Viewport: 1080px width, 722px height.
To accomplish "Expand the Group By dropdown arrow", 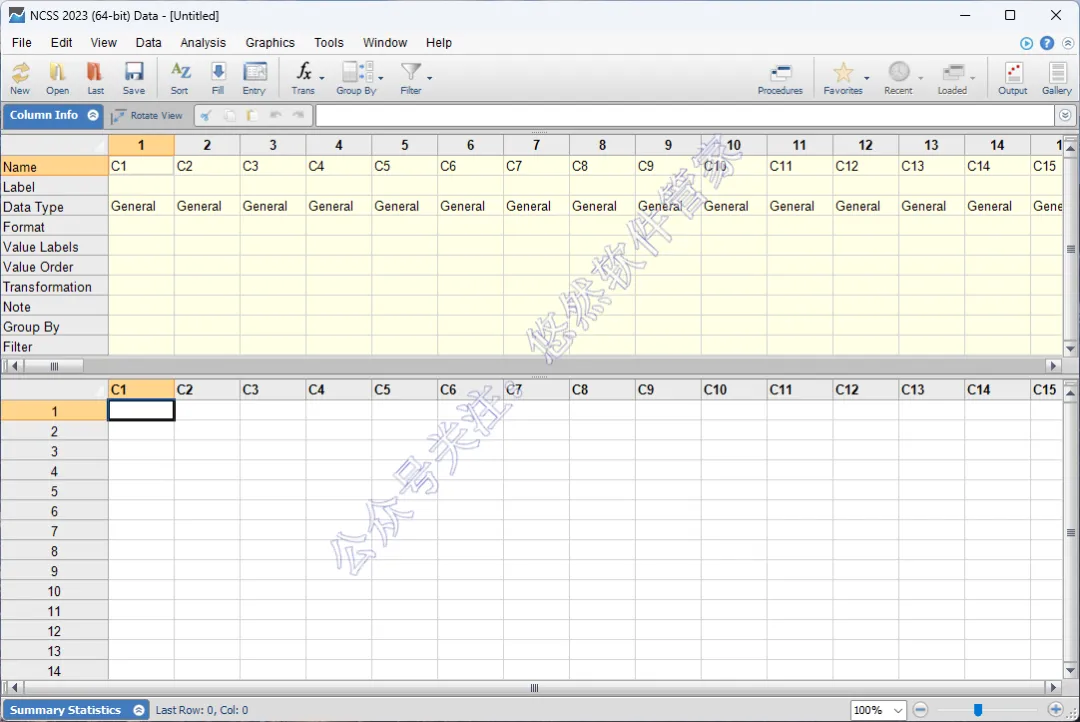I will coord(381,79).
